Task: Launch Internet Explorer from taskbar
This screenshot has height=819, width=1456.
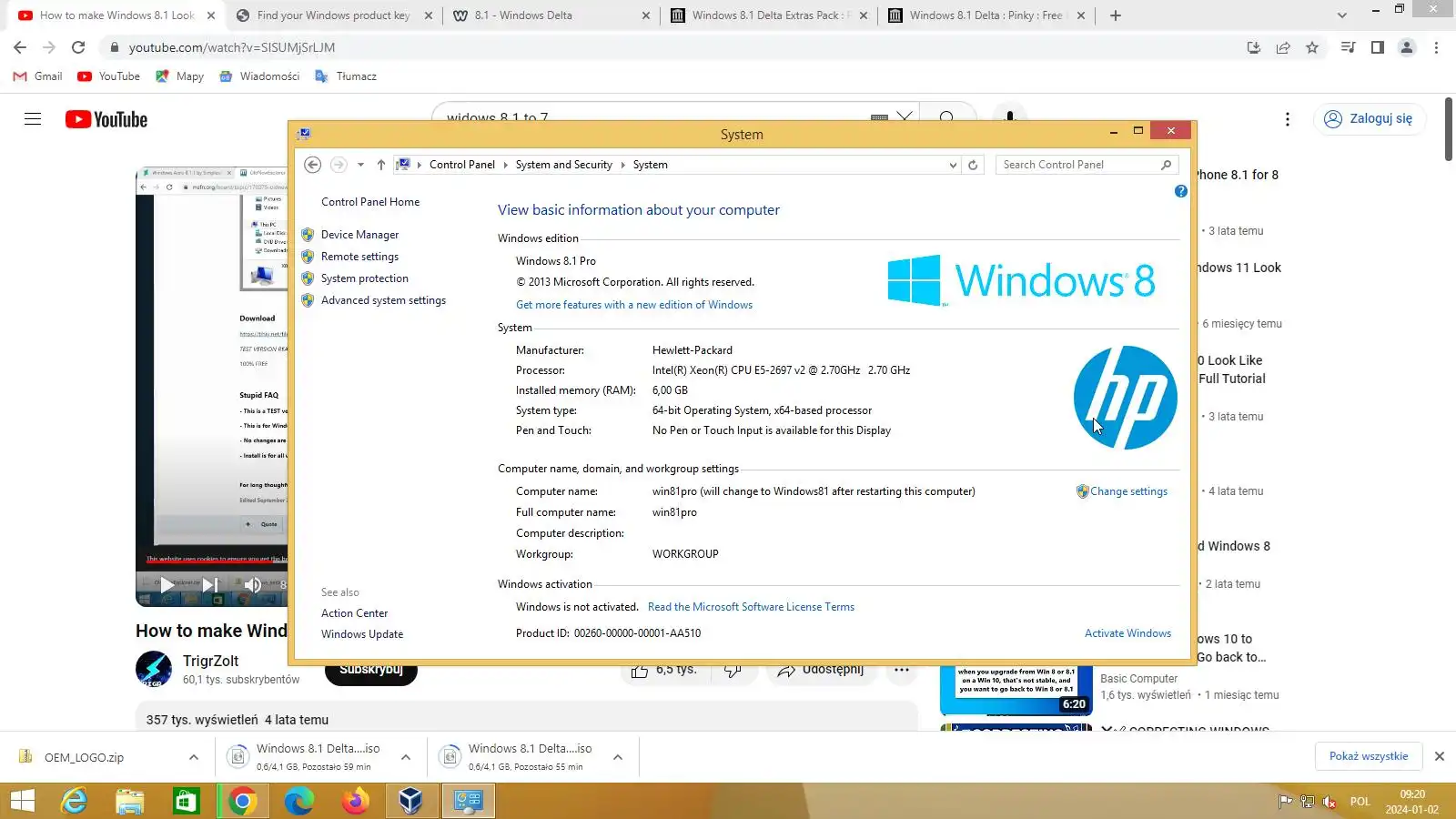Action: click(x=74, y=801)
